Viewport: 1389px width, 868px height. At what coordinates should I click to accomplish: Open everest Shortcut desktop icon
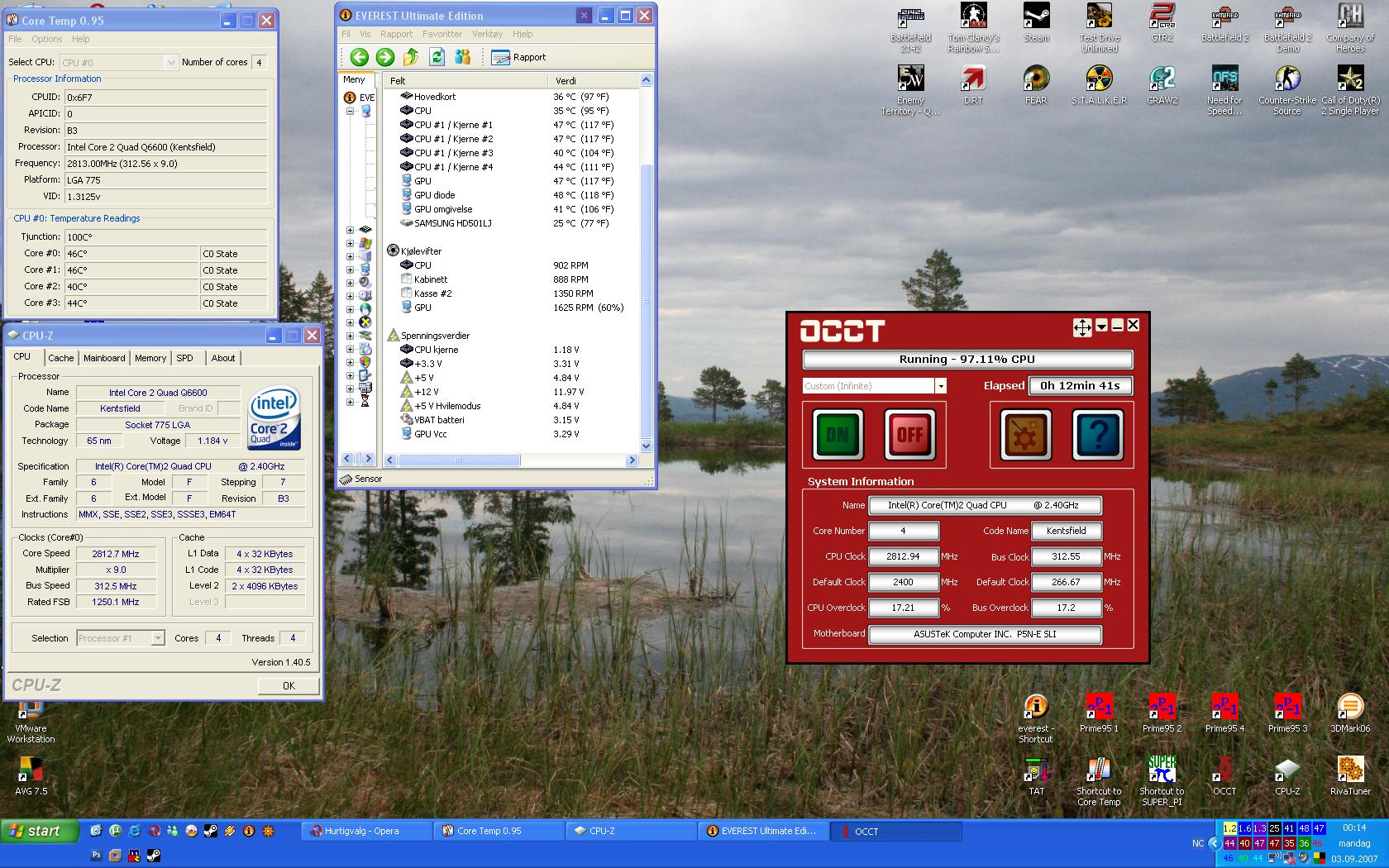pyautogui.click(x=1036, y=718)
